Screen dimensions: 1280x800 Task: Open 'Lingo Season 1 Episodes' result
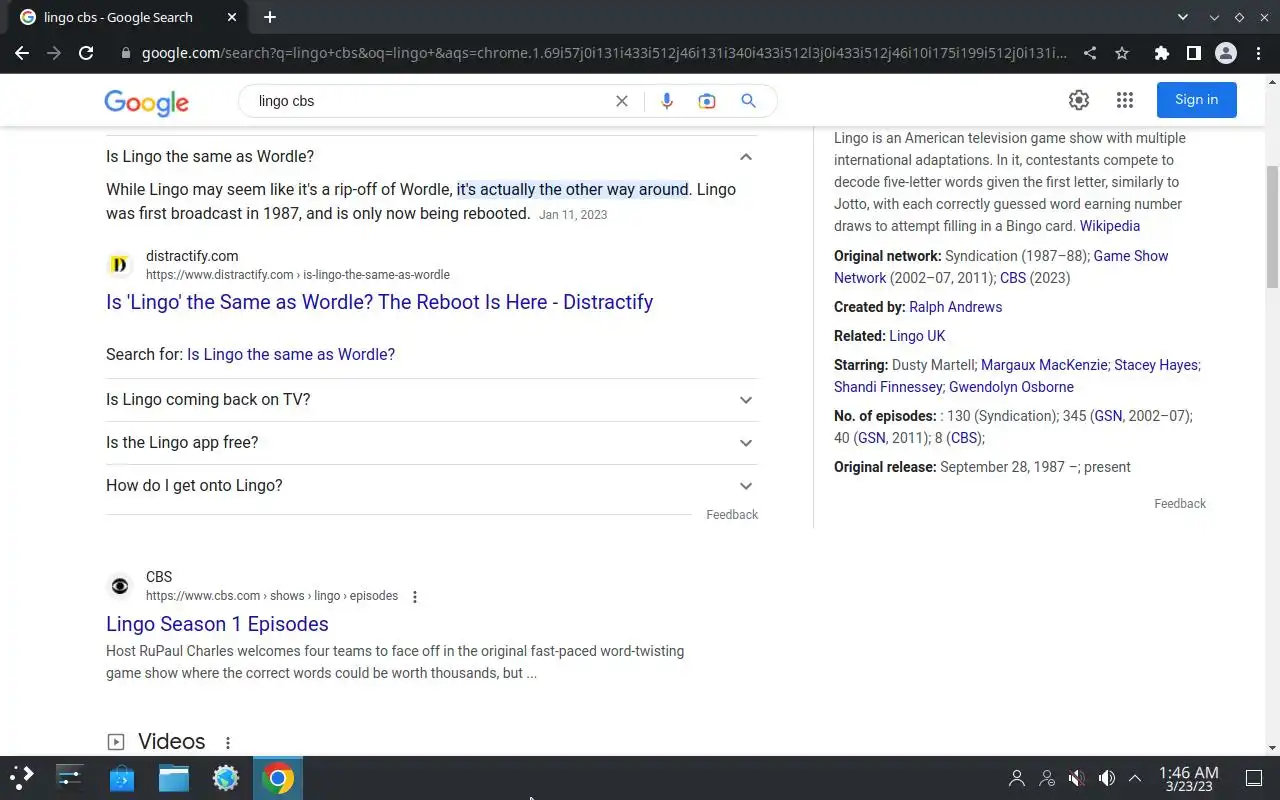click(217, 624)
